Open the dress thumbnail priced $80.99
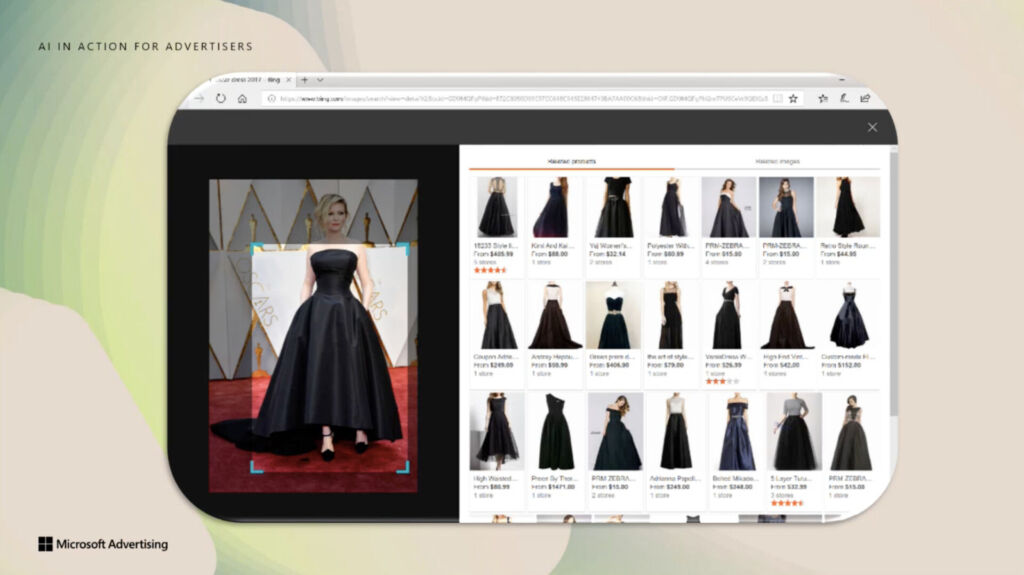This screenshot has width=1024, height=575. 497,431
